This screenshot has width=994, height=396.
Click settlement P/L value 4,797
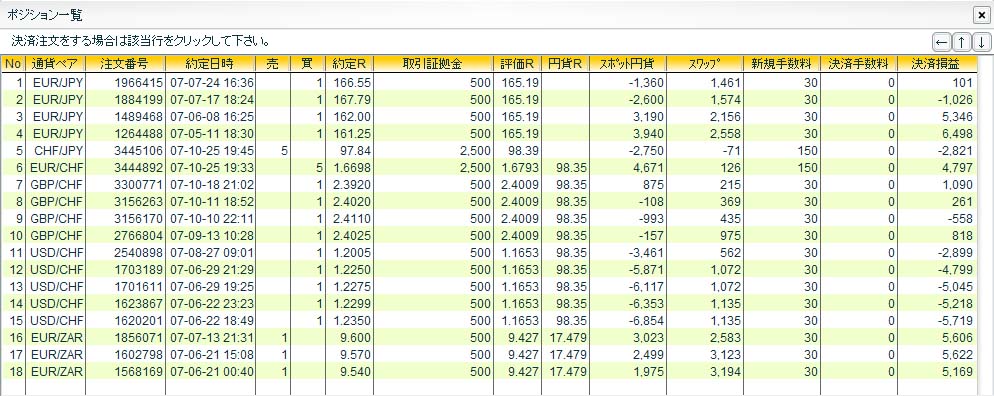957,168
